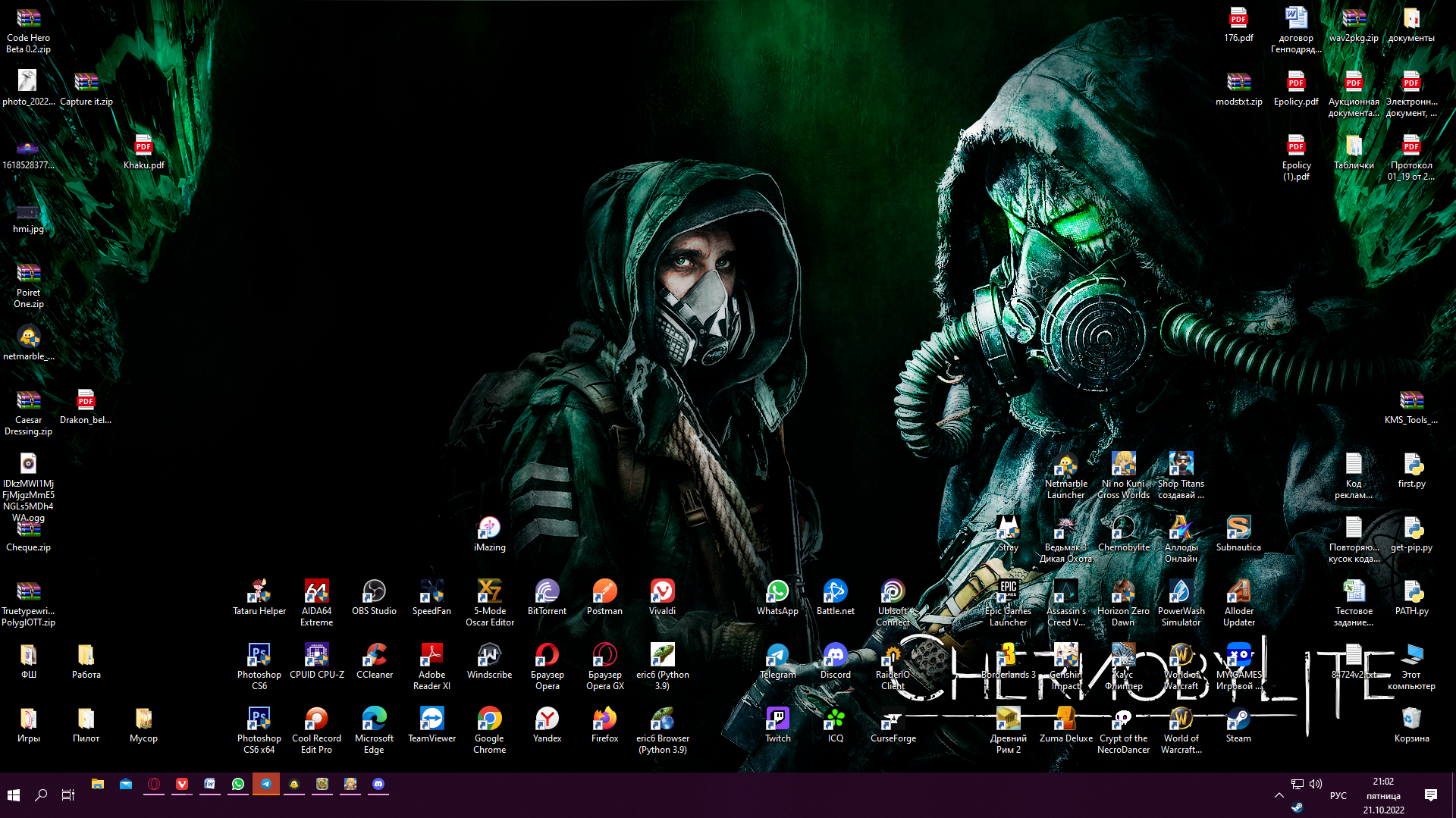Select the Horizon Zero Dawn icon
Viewport: 1456px width, 818px height.
point(1123,602)
